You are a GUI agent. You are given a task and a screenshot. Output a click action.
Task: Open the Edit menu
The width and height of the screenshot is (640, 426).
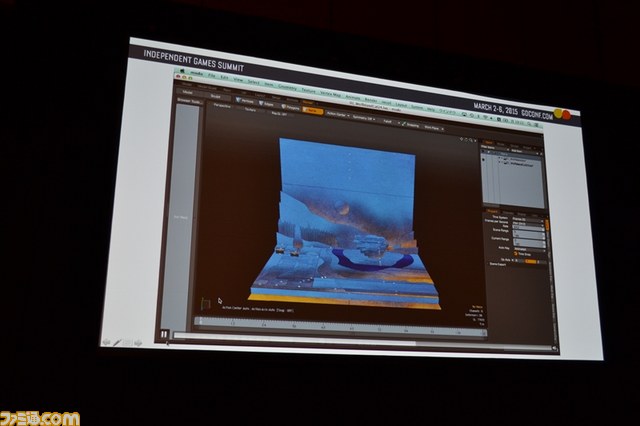tap(224, 77)
